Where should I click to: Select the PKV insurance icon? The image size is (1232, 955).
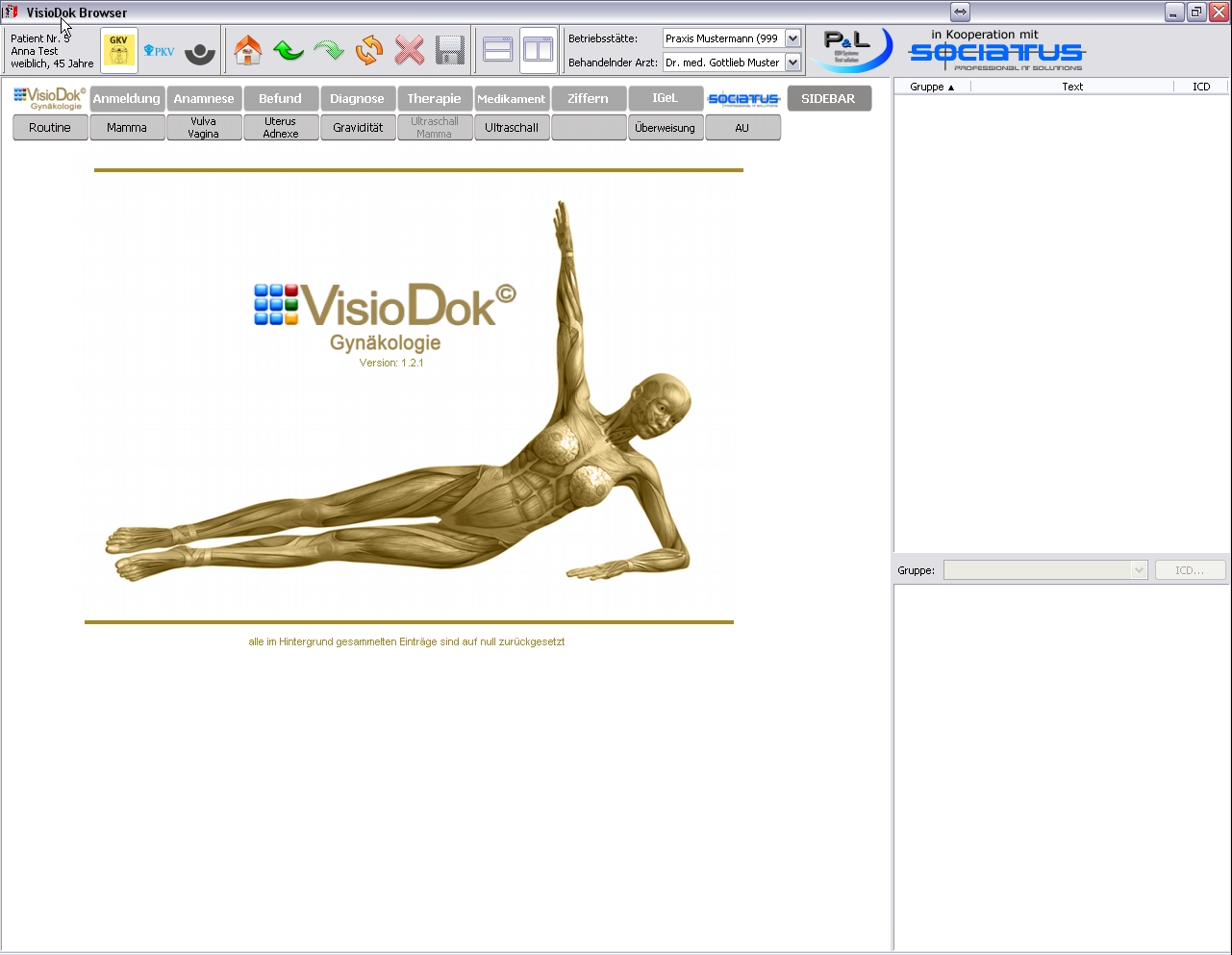pyautogui.click(x=160, y=51)
